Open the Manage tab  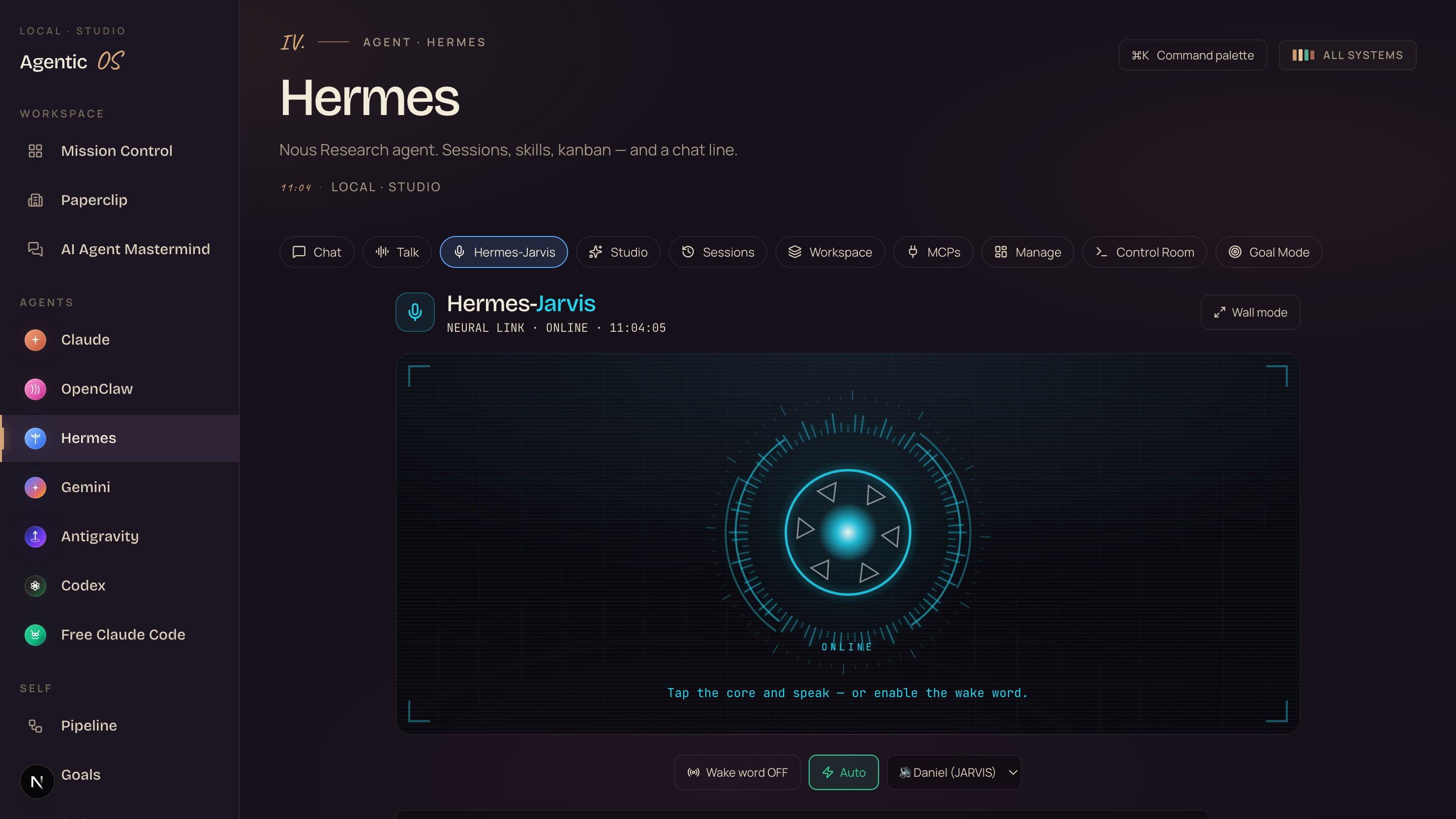pyautogui.click(x=1027, y=252)
